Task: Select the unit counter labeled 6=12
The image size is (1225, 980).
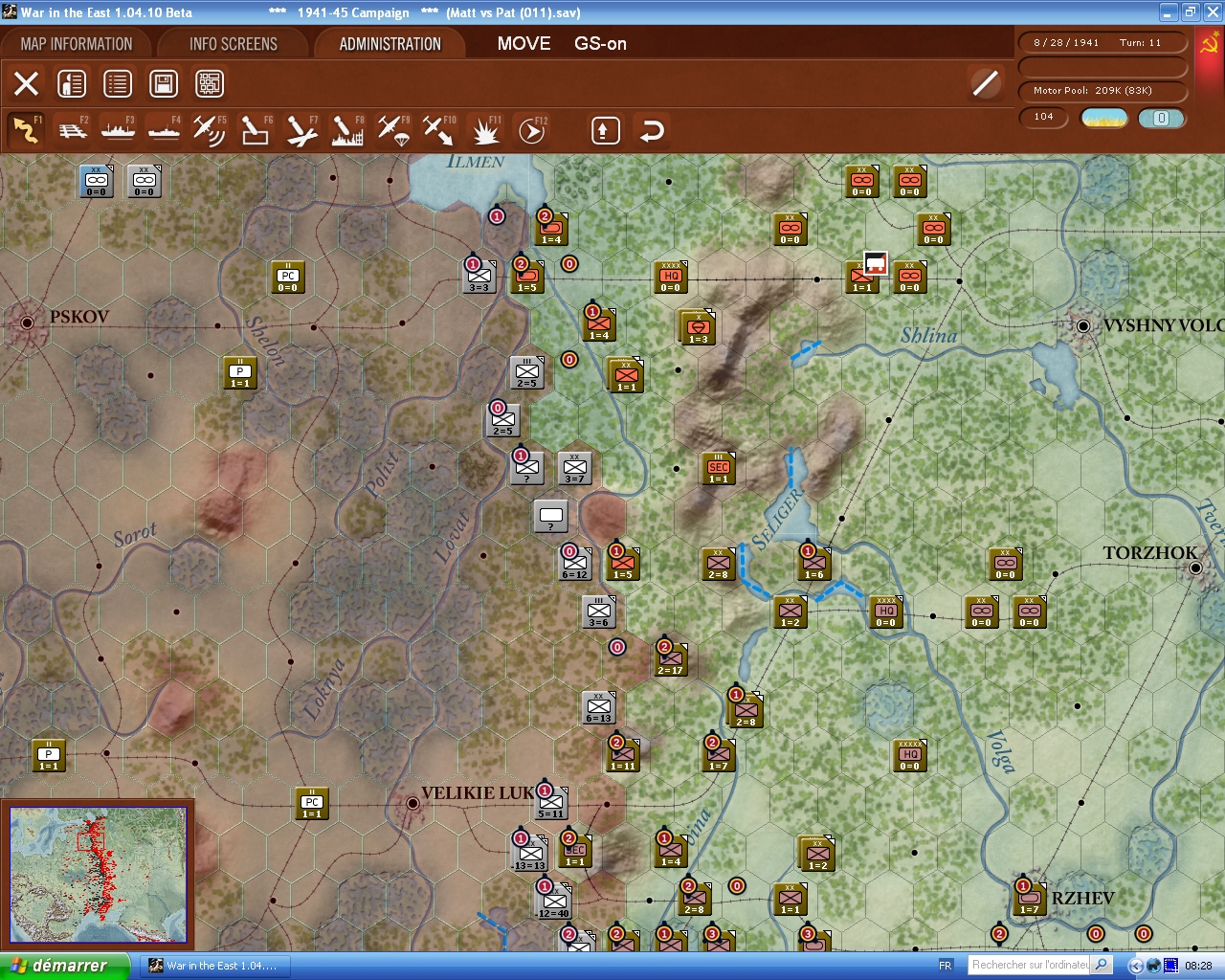Action: [x=574, y=564]
